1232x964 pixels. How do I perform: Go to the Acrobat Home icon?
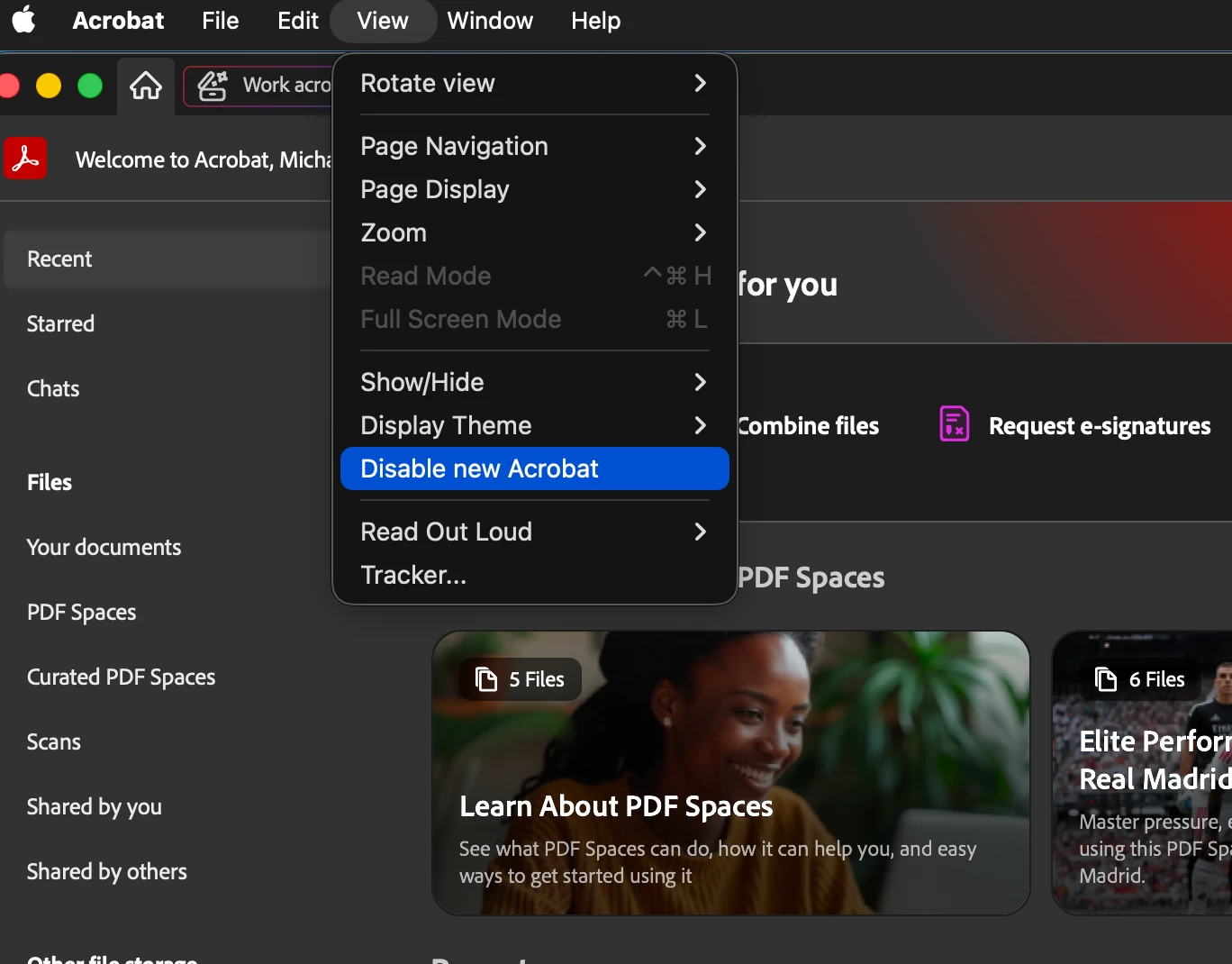[x=146, y=86]
